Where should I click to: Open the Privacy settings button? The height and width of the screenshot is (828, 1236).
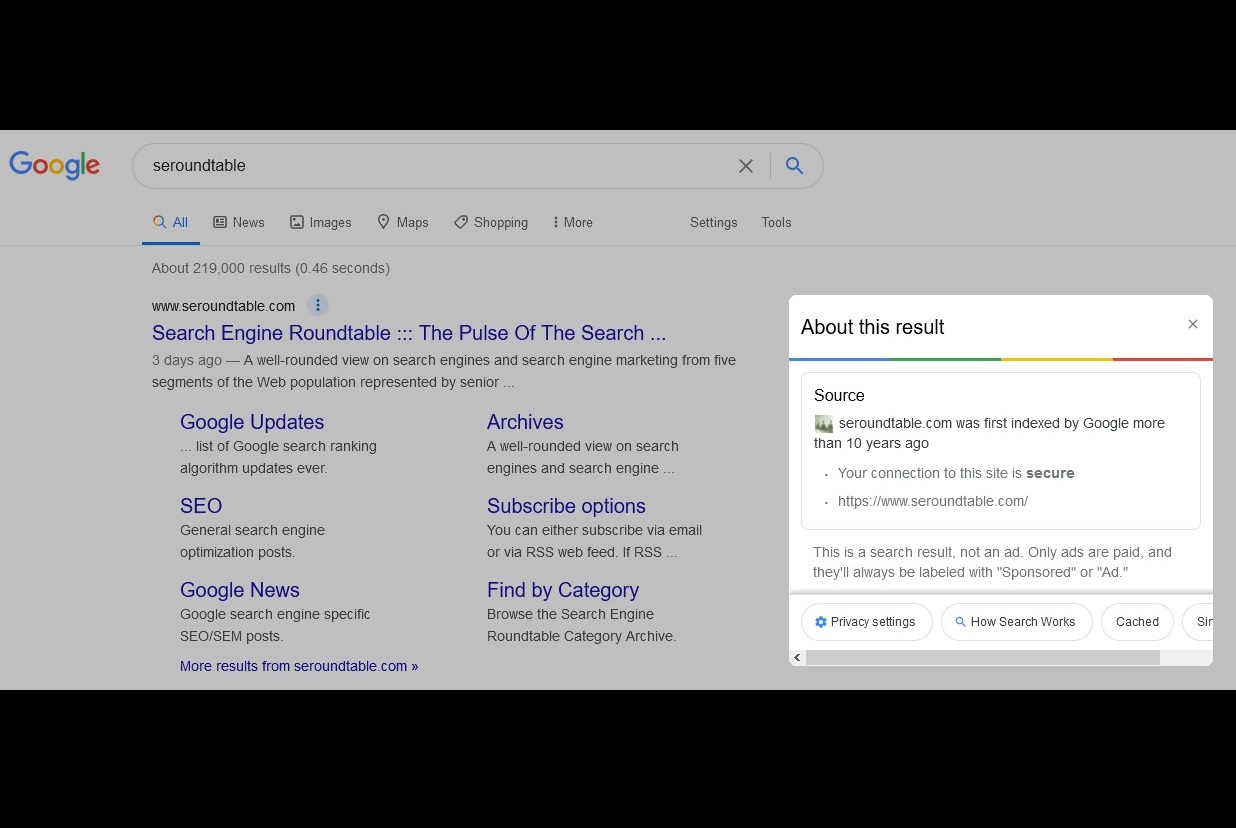pos(866,621)
